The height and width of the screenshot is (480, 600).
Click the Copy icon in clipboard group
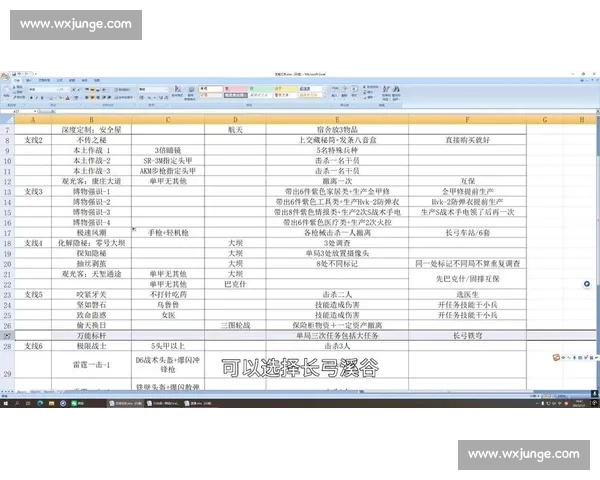pyautogui.click(x=14, y=92)
